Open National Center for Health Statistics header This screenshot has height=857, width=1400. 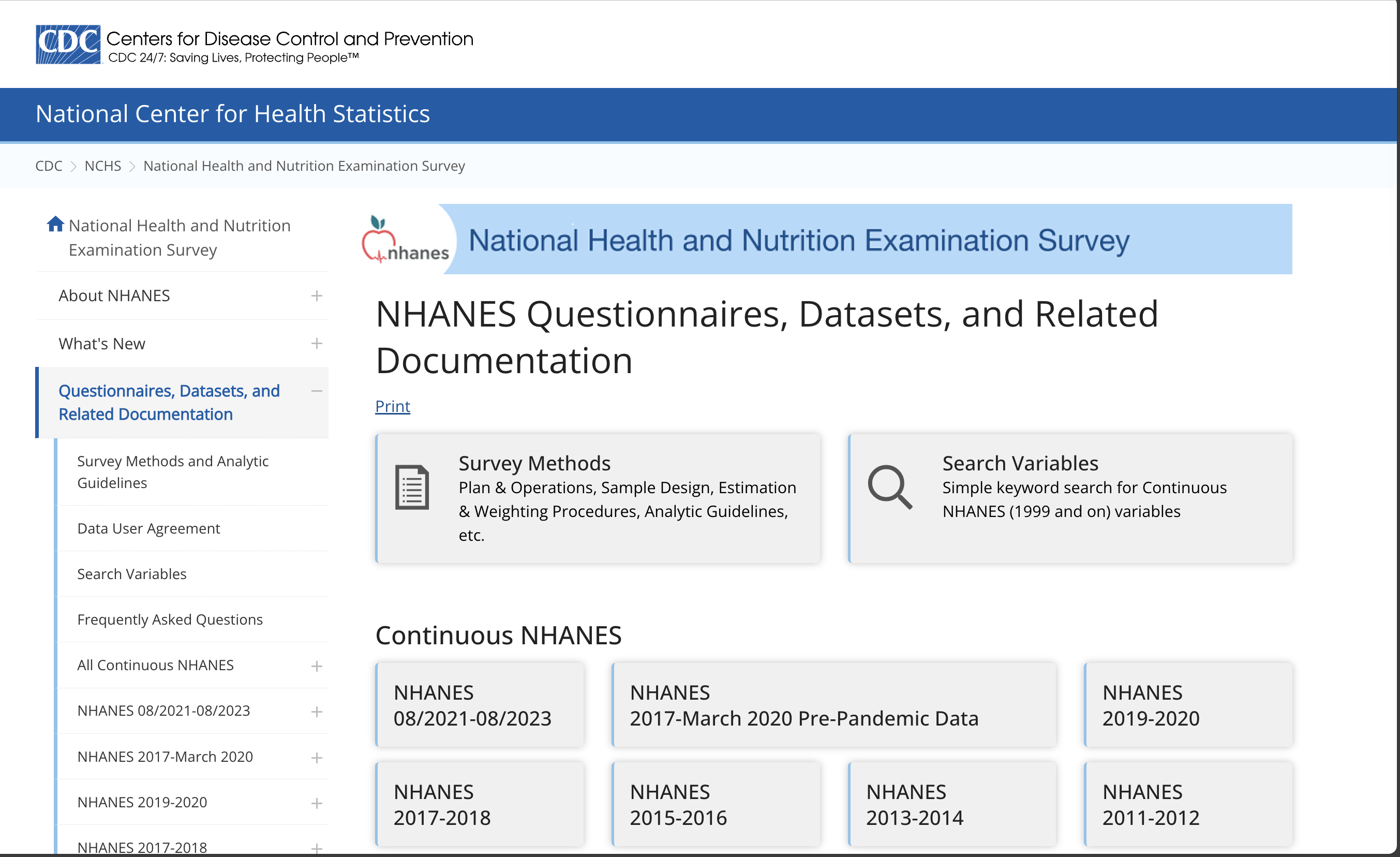point(232,114)
